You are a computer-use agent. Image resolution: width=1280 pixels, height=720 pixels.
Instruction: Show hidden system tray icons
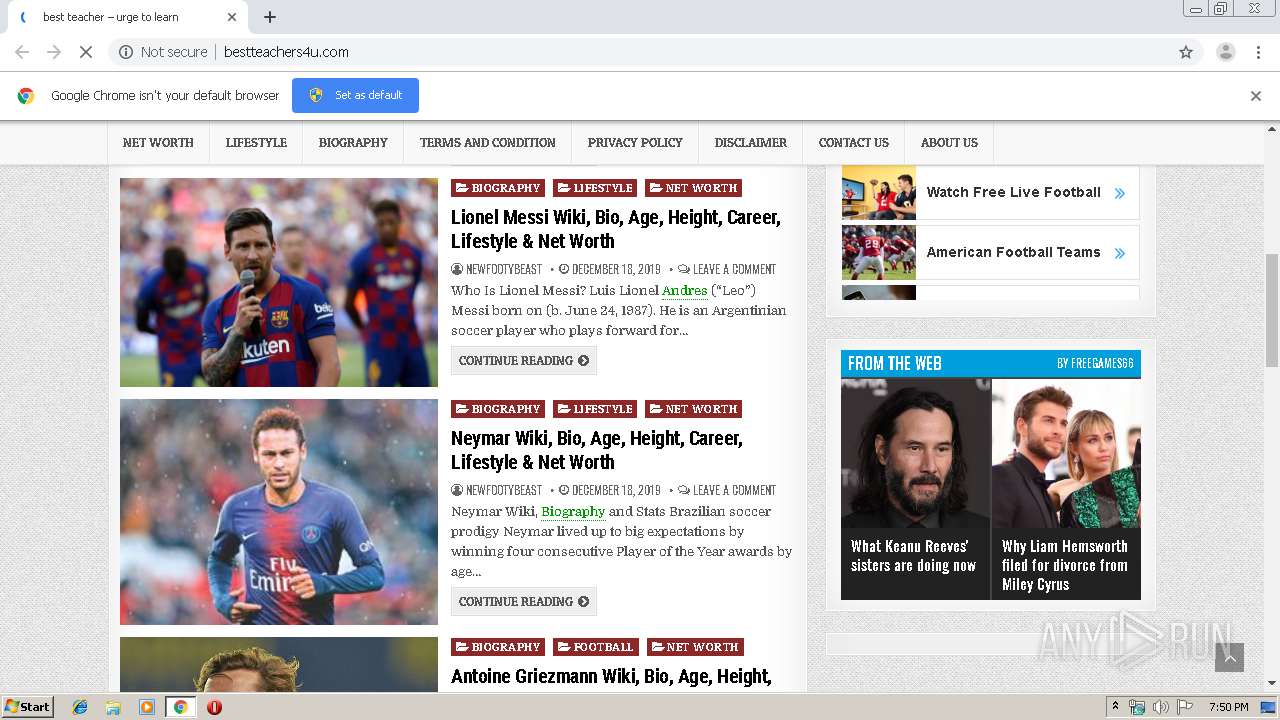tap(1115, 707)
